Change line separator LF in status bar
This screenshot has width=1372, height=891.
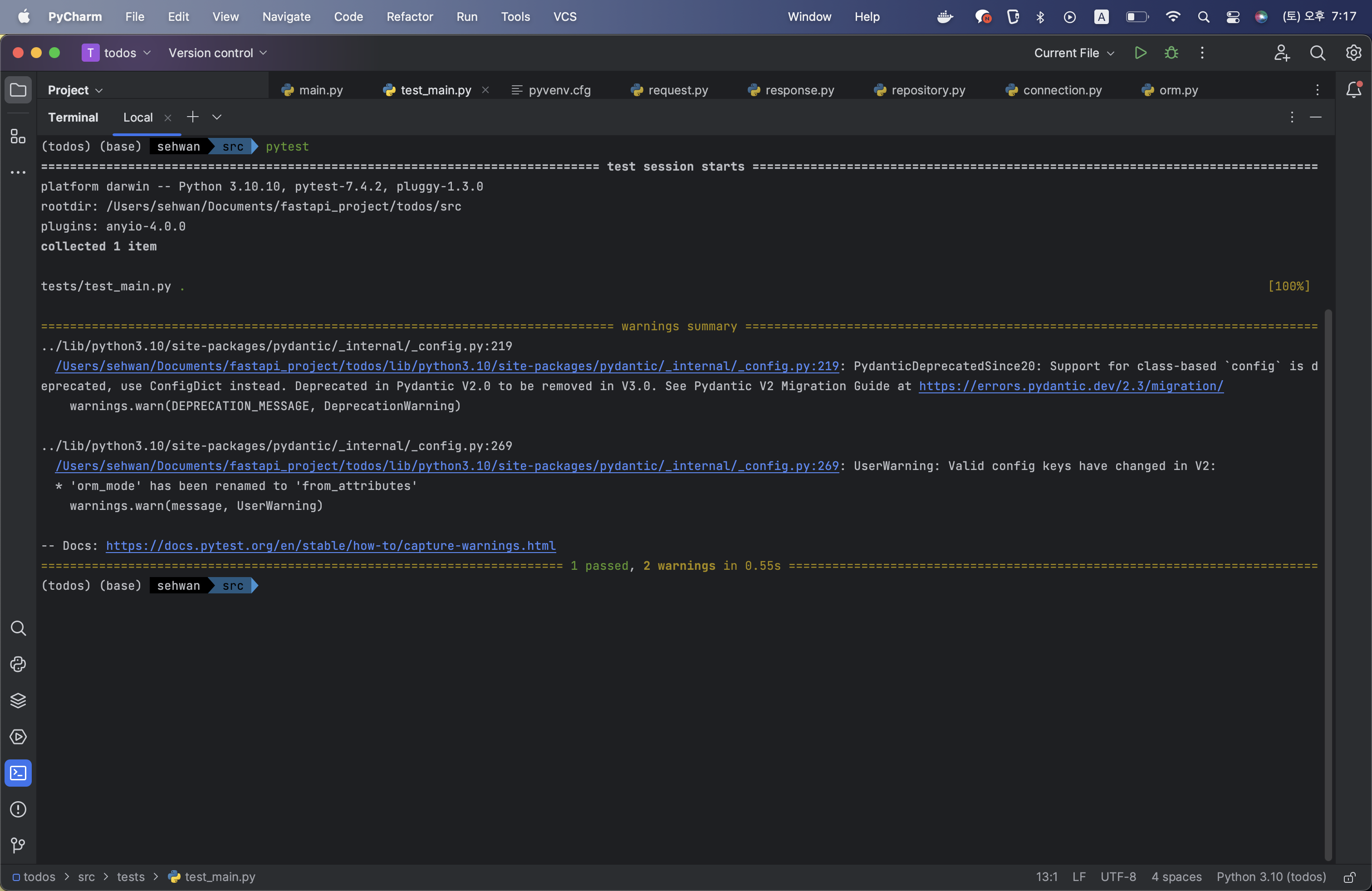[x=1078, y=876]
